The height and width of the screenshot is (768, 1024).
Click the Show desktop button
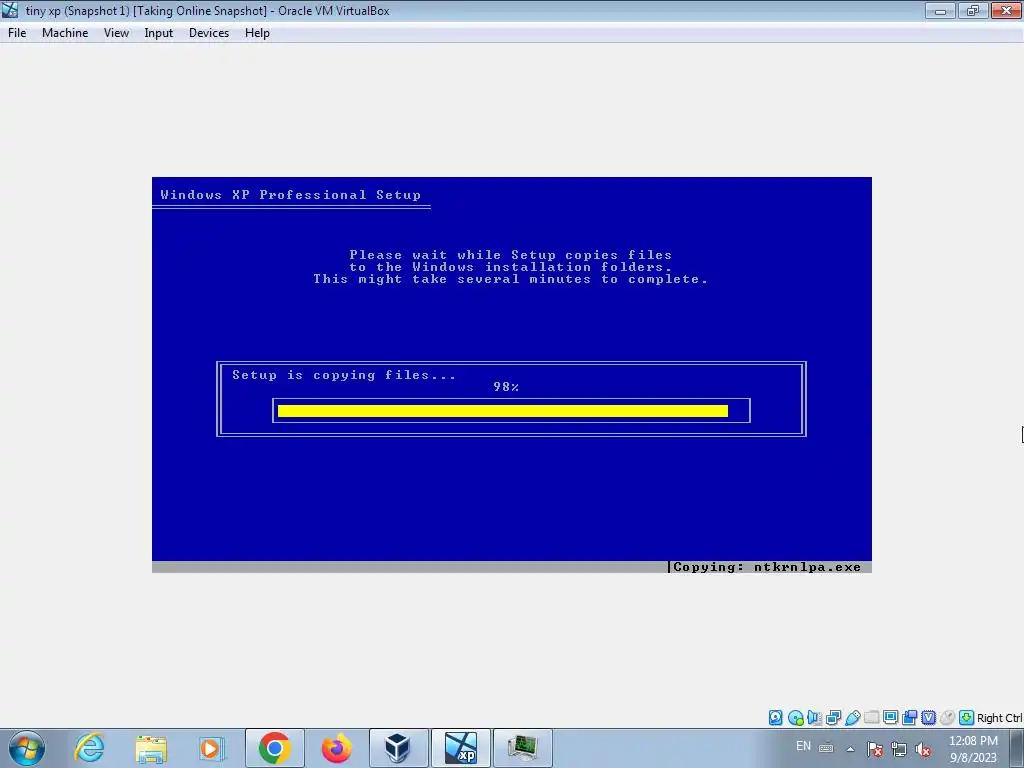(x=1017, y=748)
